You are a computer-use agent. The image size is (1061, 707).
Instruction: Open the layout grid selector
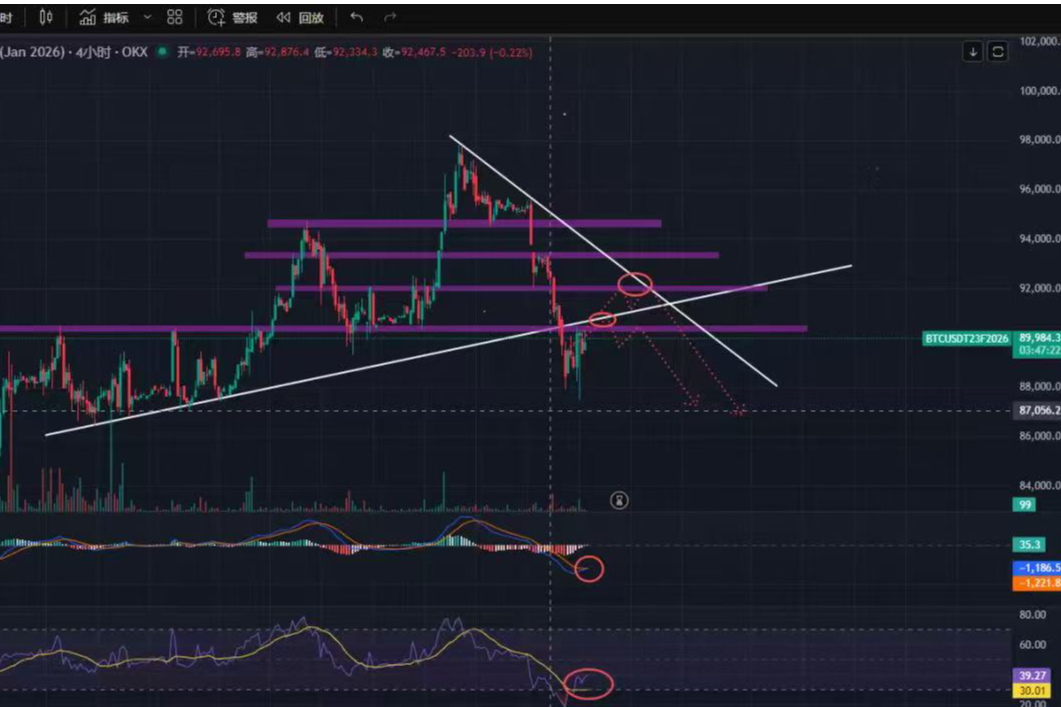175,17
